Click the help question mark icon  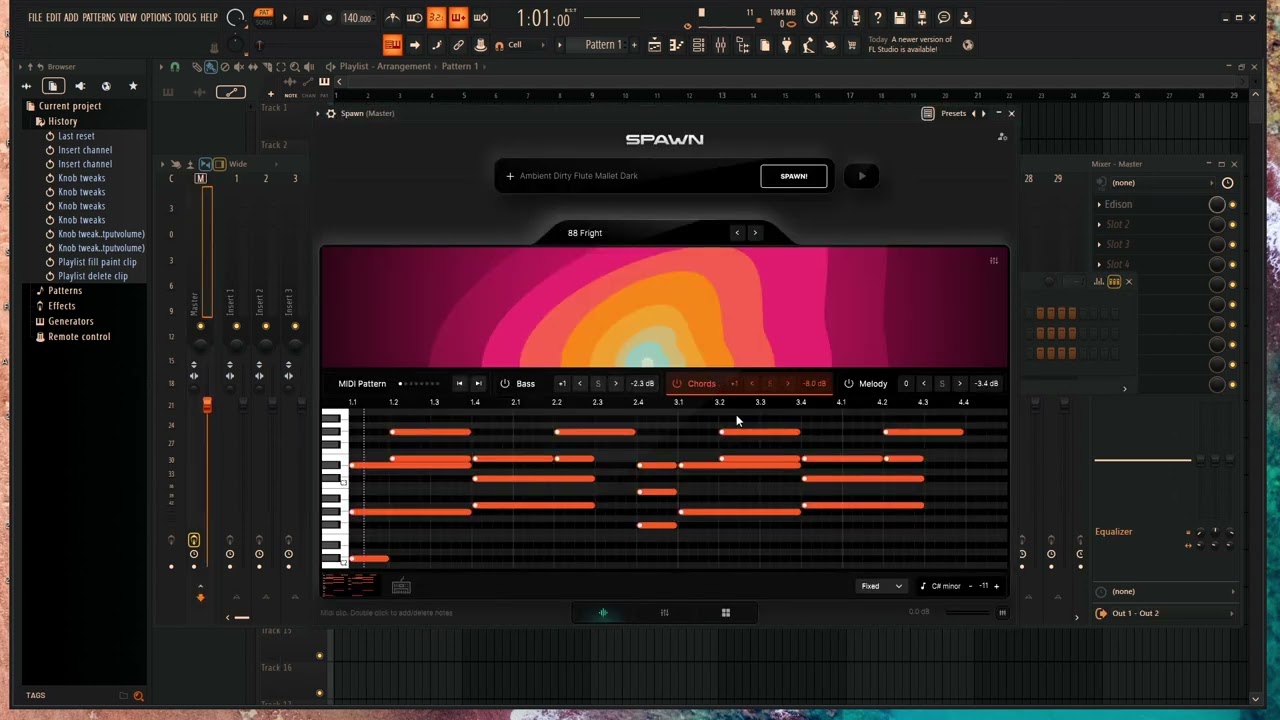pyautogui.click(x=877, y=18)
